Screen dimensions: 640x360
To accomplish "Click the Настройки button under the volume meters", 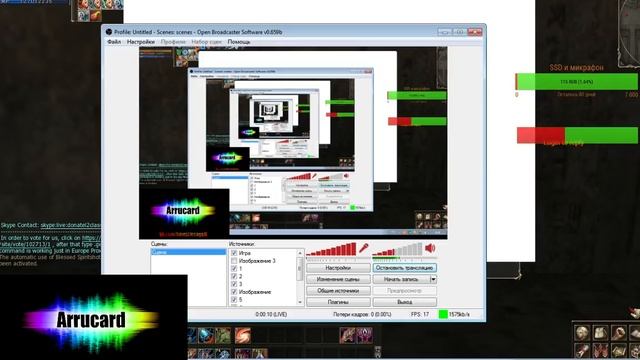I will [338, 268].
